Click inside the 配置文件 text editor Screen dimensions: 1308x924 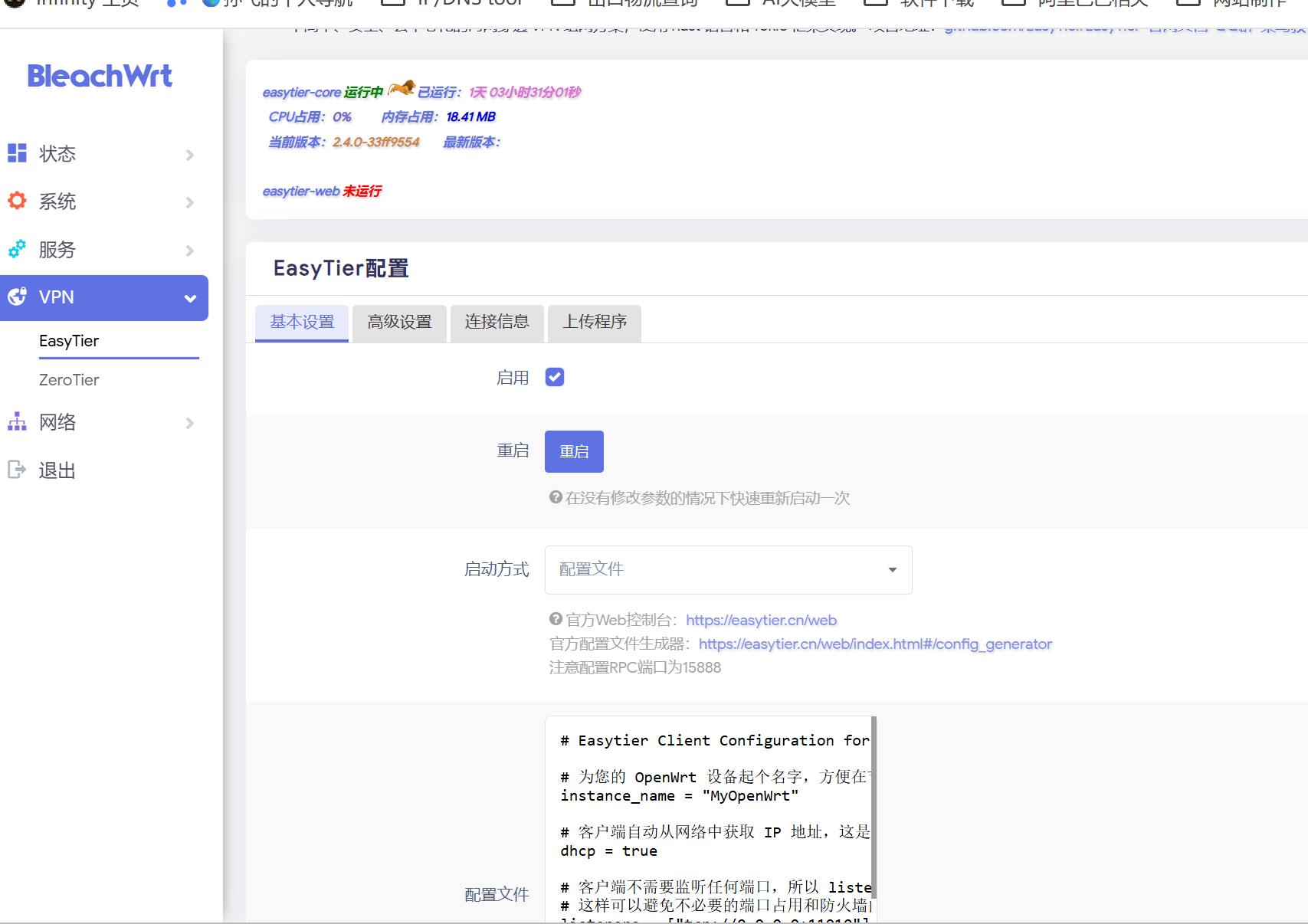point(710,819)
